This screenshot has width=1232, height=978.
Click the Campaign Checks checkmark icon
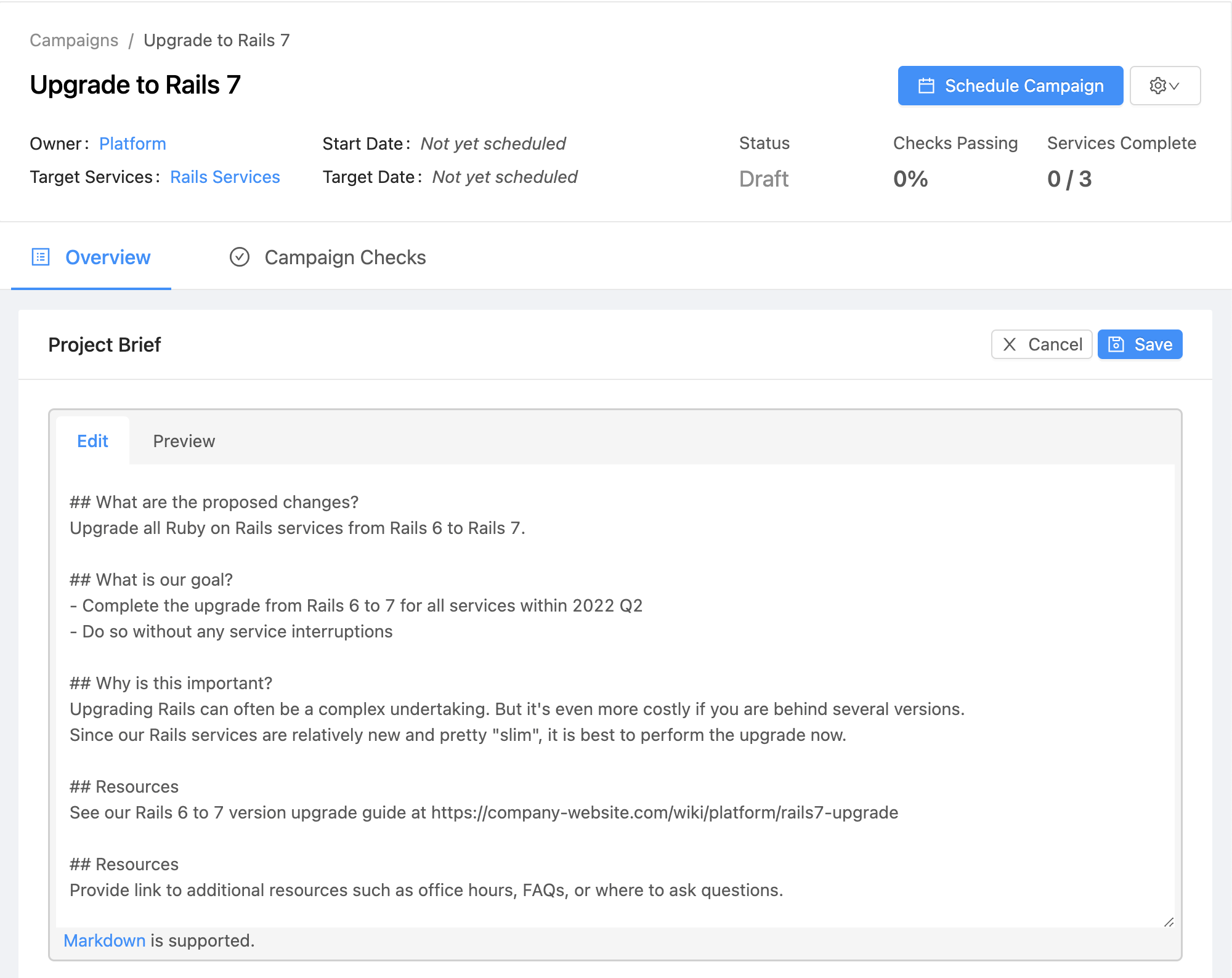click(x=240, y=257)
